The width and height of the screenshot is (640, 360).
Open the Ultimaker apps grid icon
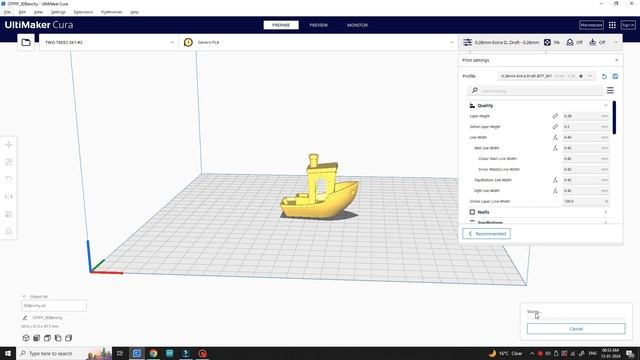(x=612, y=25)
